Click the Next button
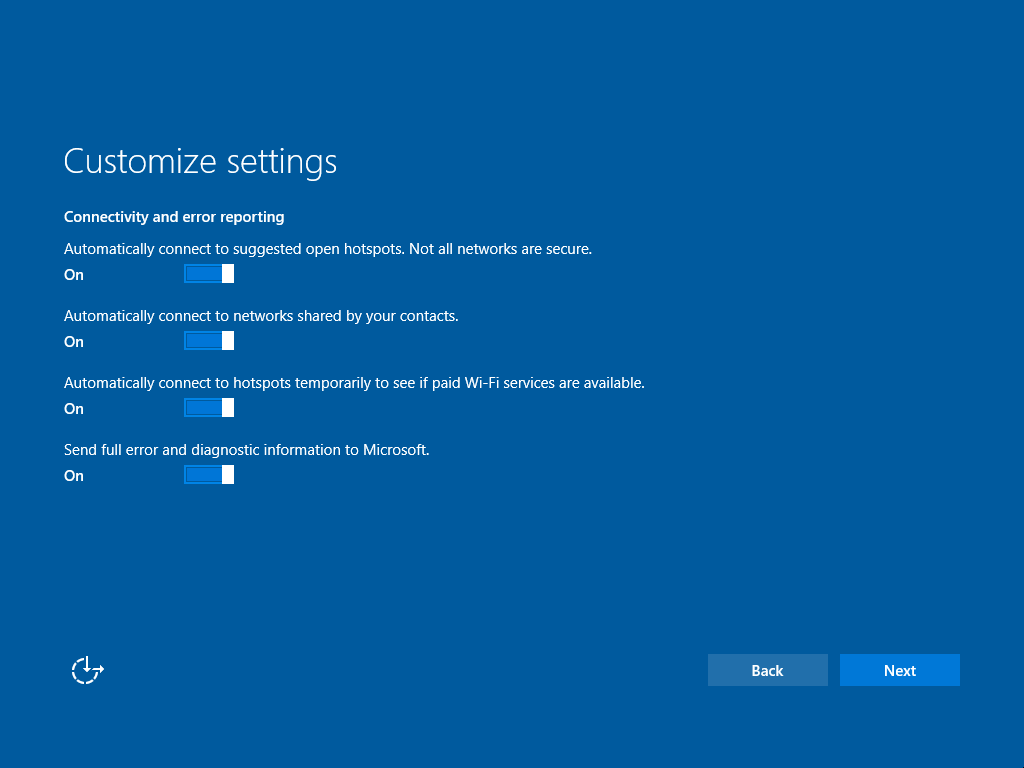 (899, 670)
